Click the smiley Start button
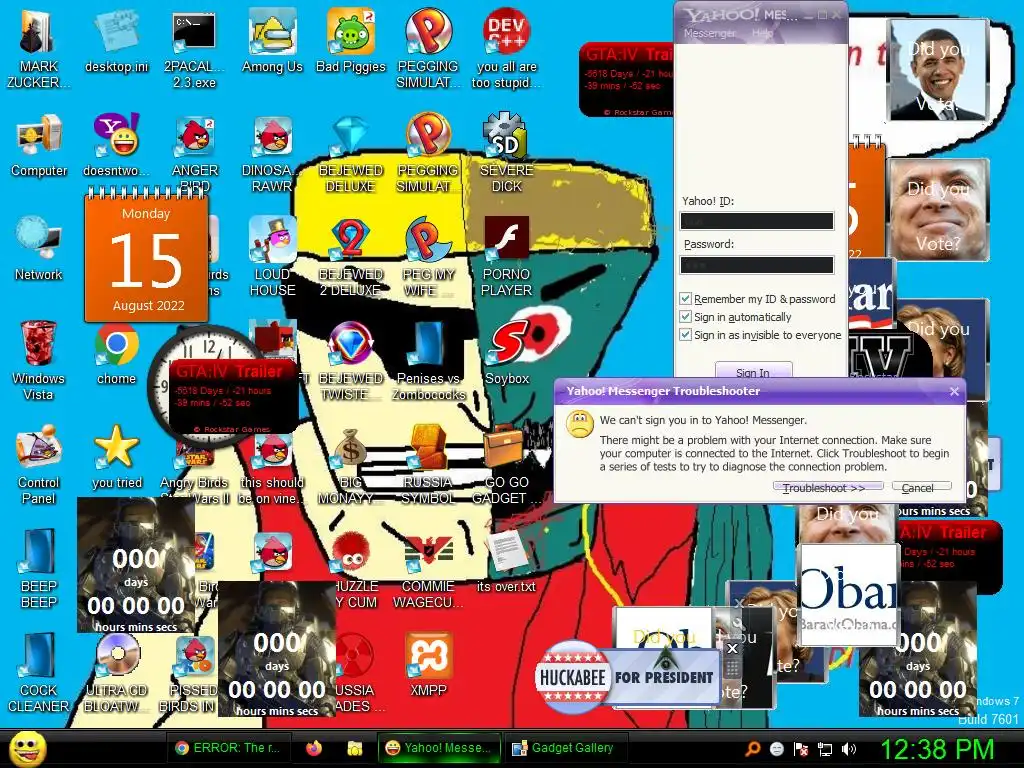 27,749
